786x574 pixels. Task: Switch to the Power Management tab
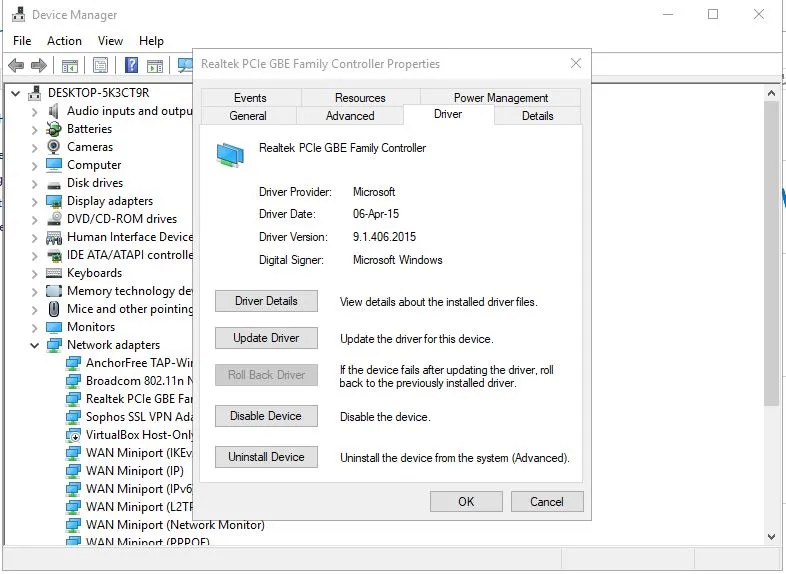pos(501,98)
